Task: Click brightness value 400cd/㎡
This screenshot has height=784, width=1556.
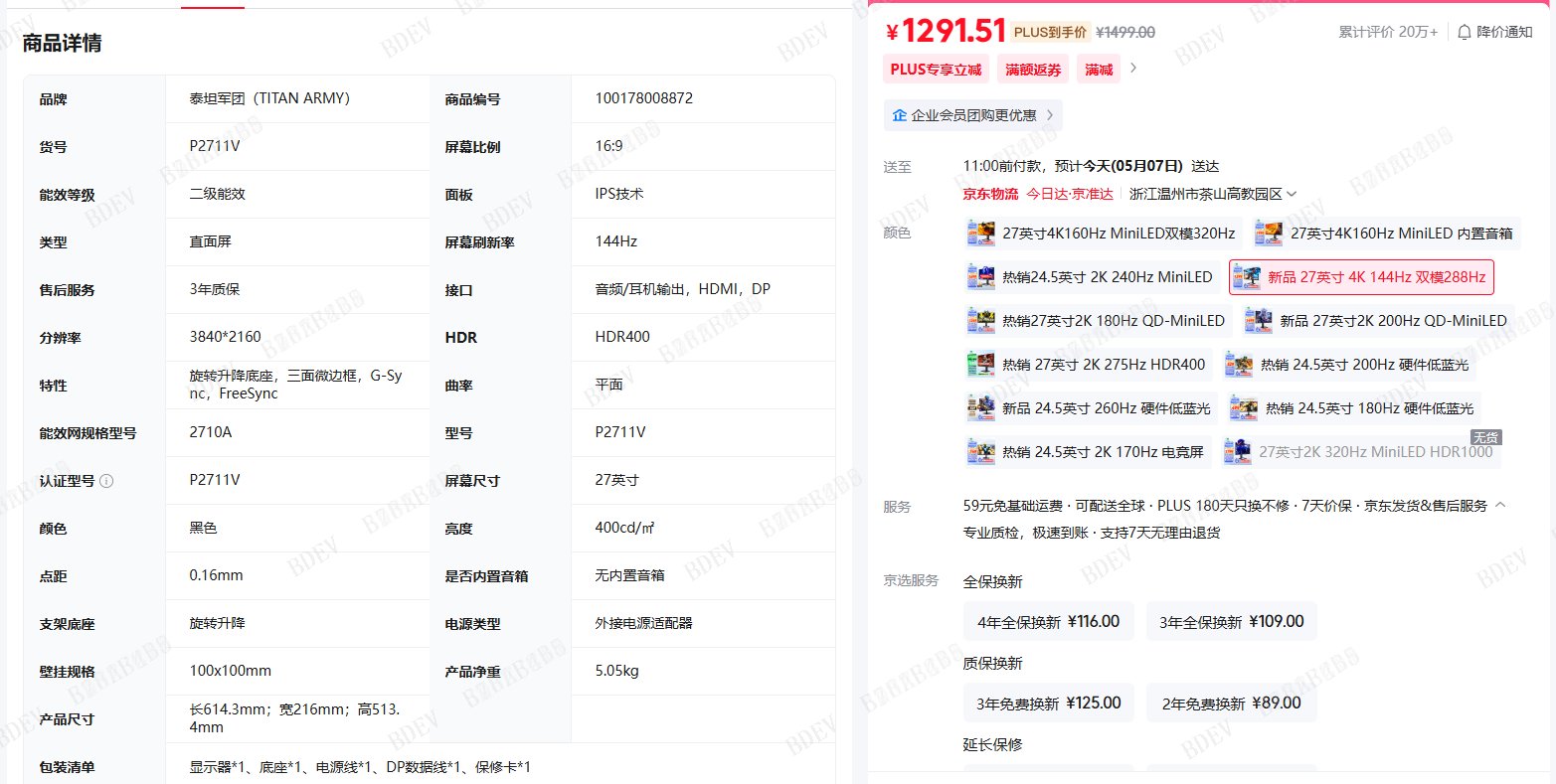Action: 624,528
